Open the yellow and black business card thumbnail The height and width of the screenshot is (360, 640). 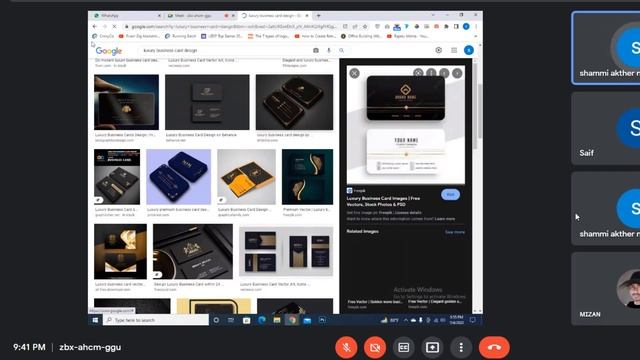247,177
